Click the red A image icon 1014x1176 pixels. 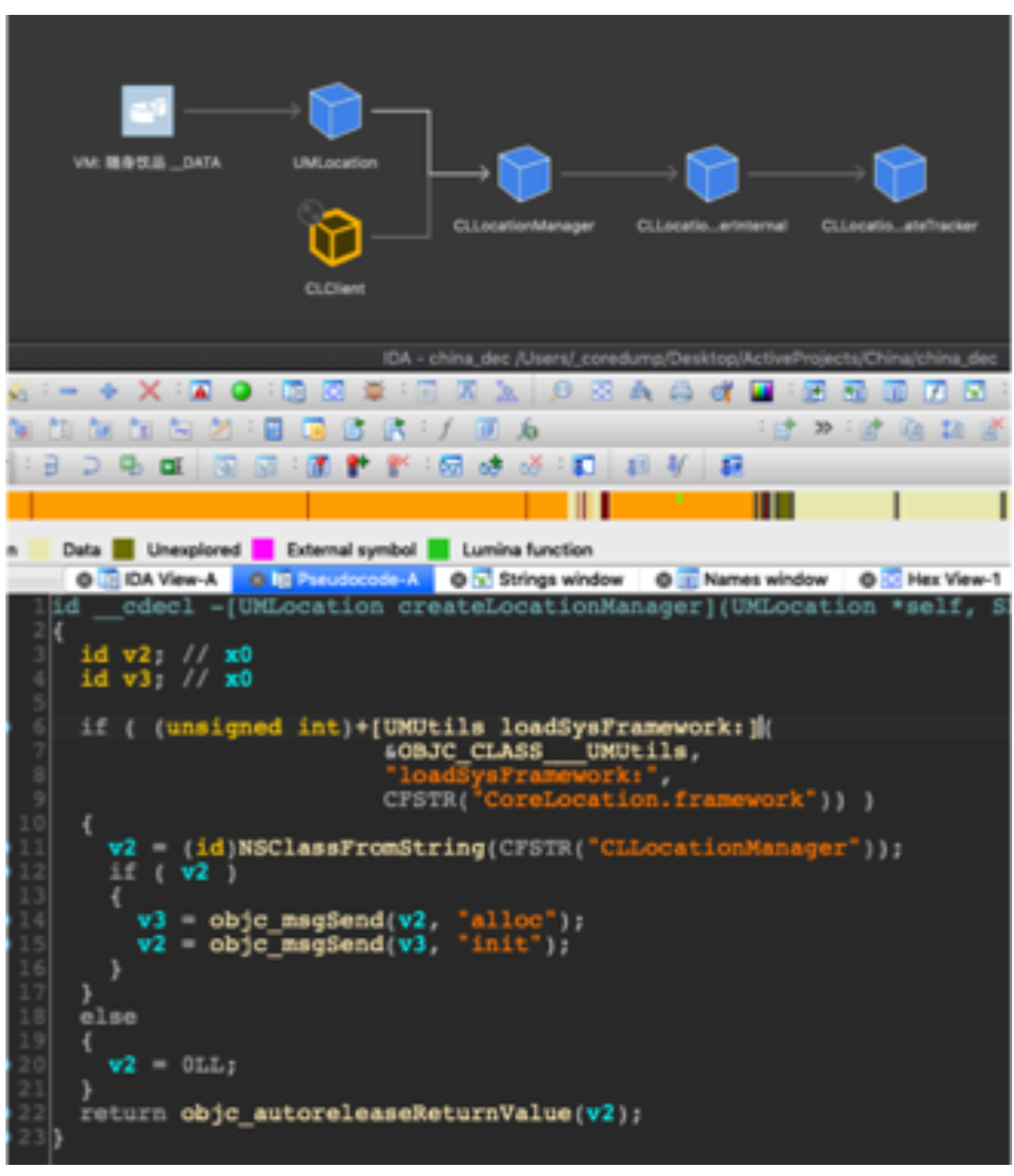(x=201, y=391)
